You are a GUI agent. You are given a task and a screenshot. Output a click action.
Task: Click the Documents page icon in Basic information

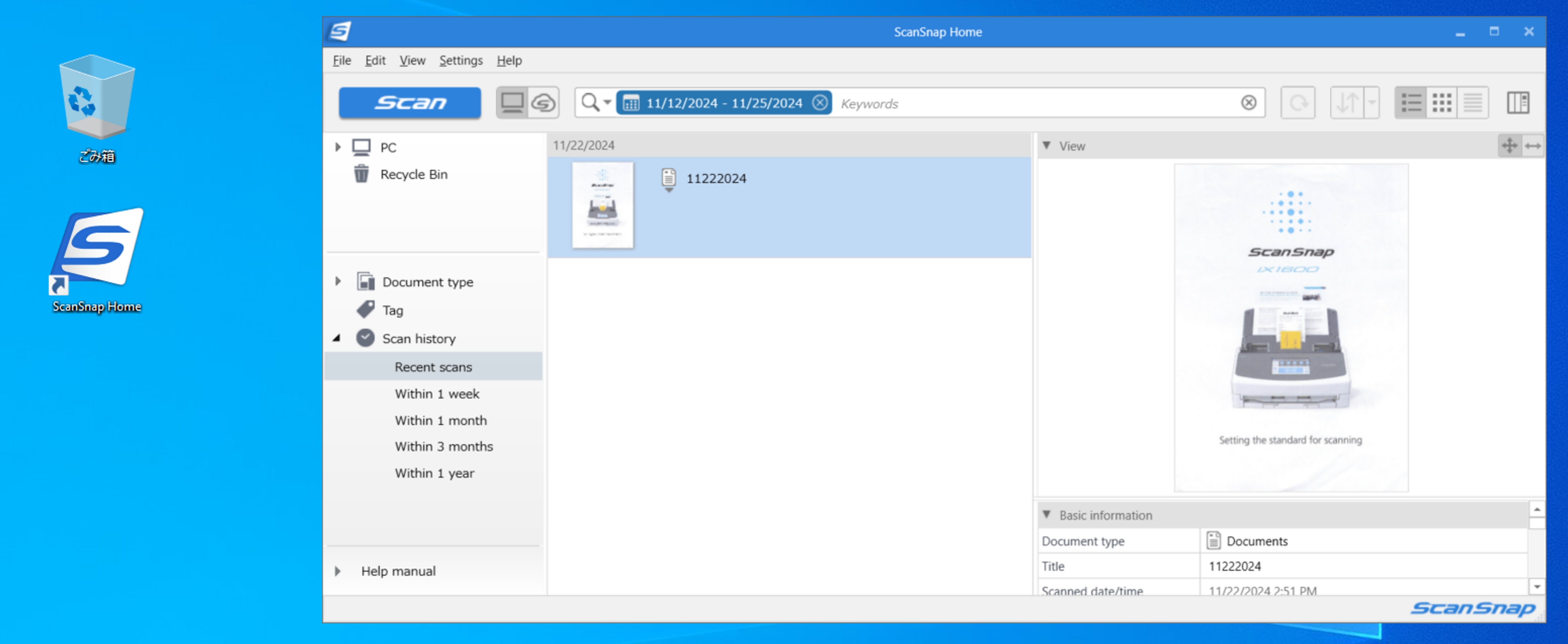(x=1213, y=540)
